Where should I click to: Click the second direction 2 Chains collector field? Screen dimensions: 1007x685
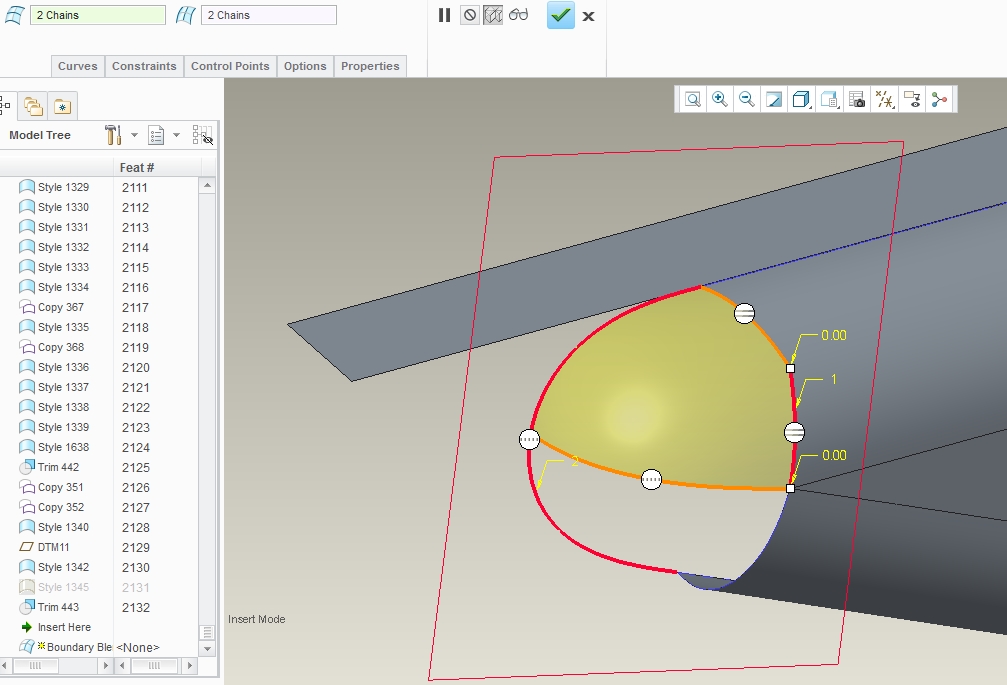point(268,15)
